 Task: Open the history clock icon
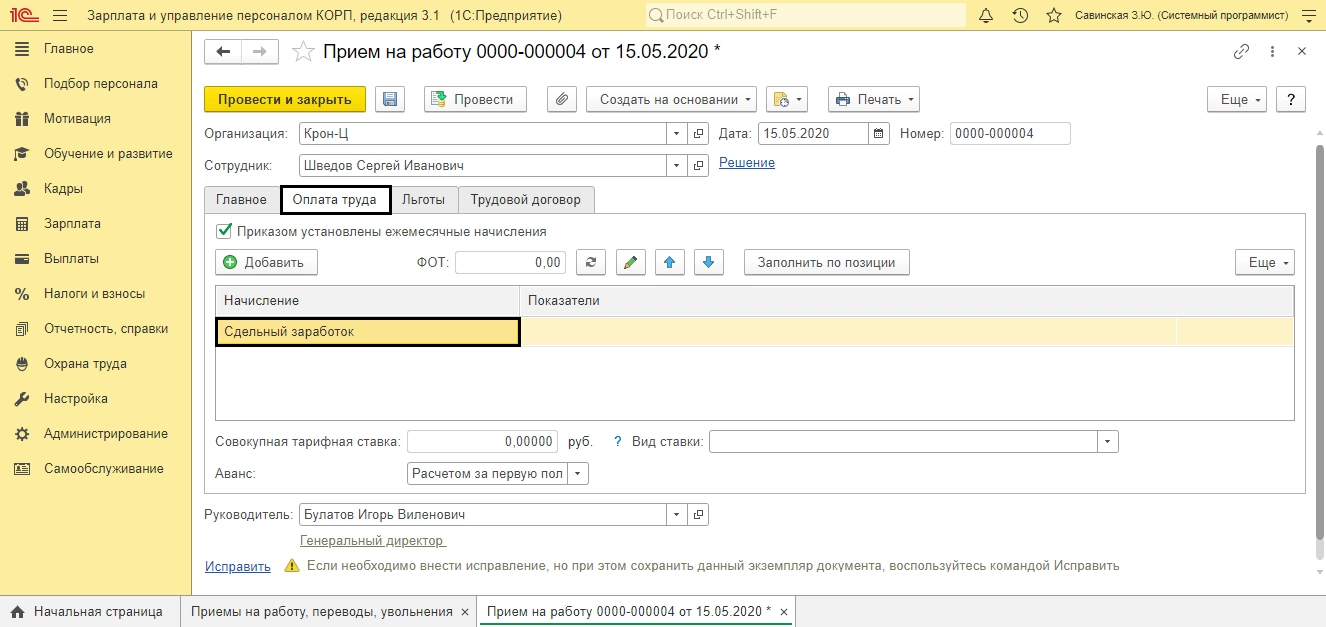coord(1020,16)
